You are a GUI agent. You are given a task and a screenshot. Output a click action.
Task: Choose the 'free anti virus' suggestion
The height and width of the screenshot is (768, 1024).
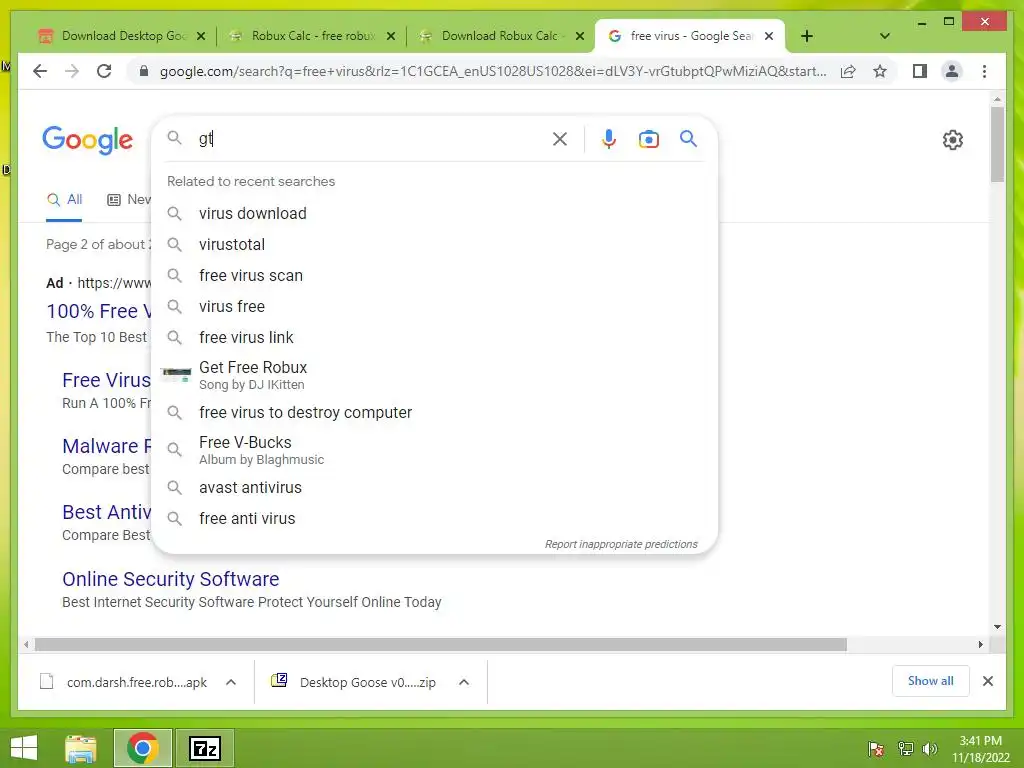tap(434, 518)
